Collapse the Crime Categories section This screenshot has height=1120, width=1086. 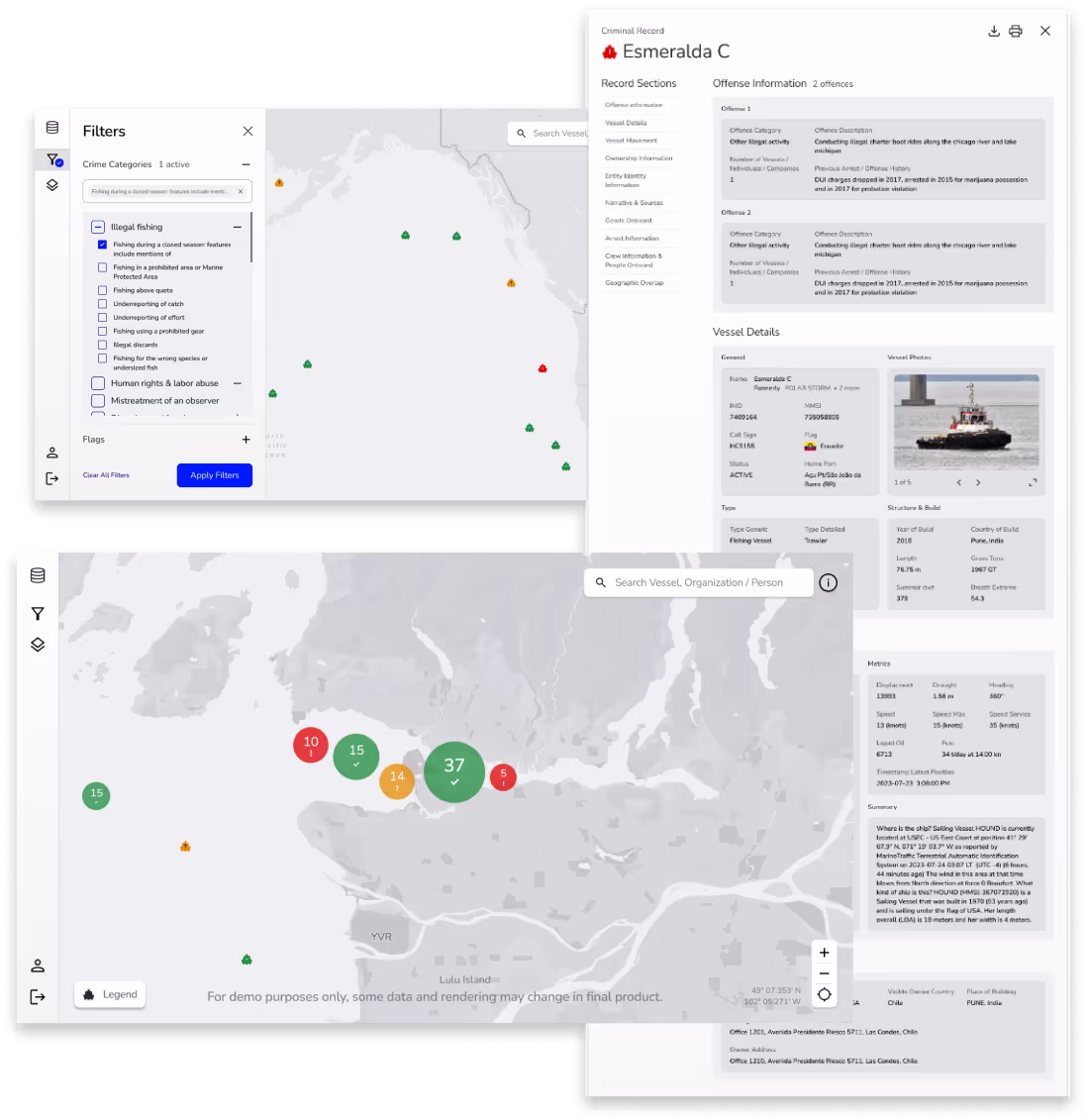point(246,164)
